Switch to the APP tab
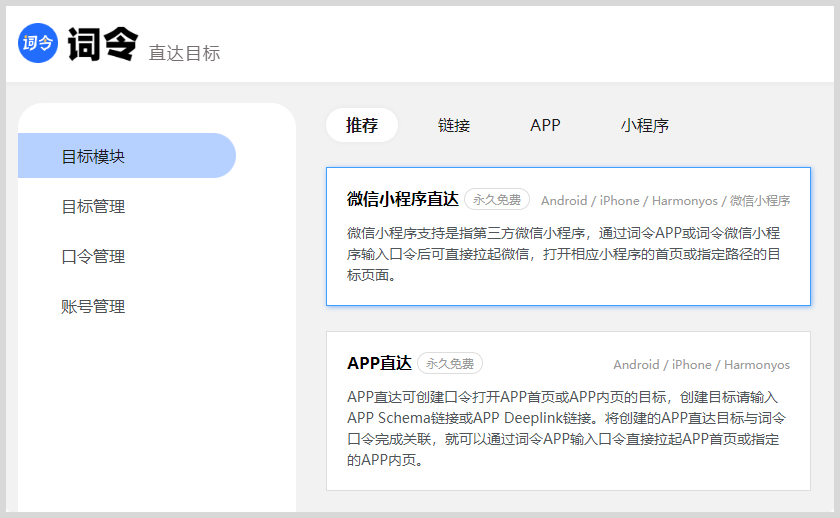Viewport: 840px width, 518px height. 545,125
